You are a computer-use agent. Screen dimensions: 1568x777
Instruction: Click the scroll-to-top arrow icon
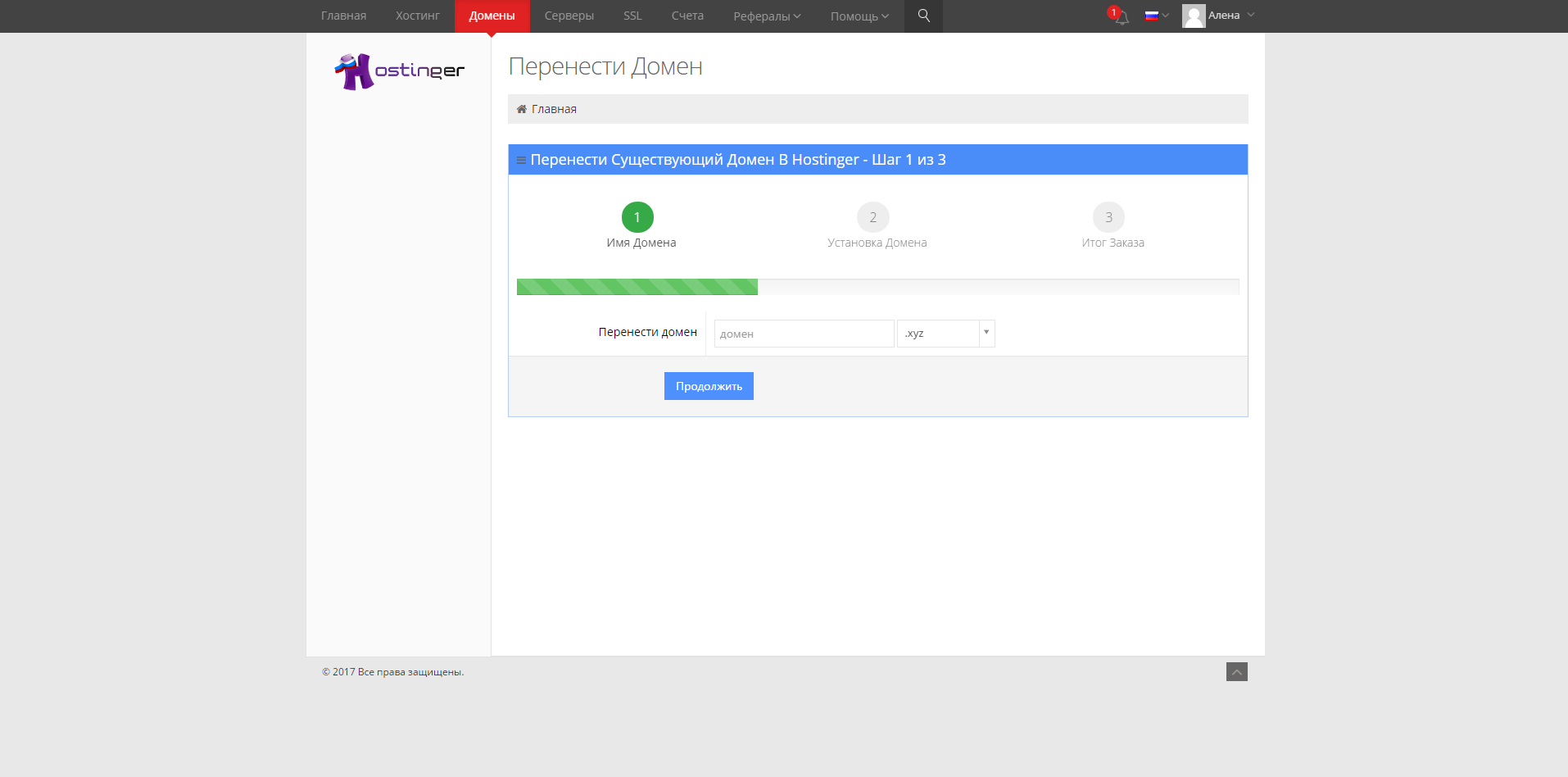point(1236,672)
